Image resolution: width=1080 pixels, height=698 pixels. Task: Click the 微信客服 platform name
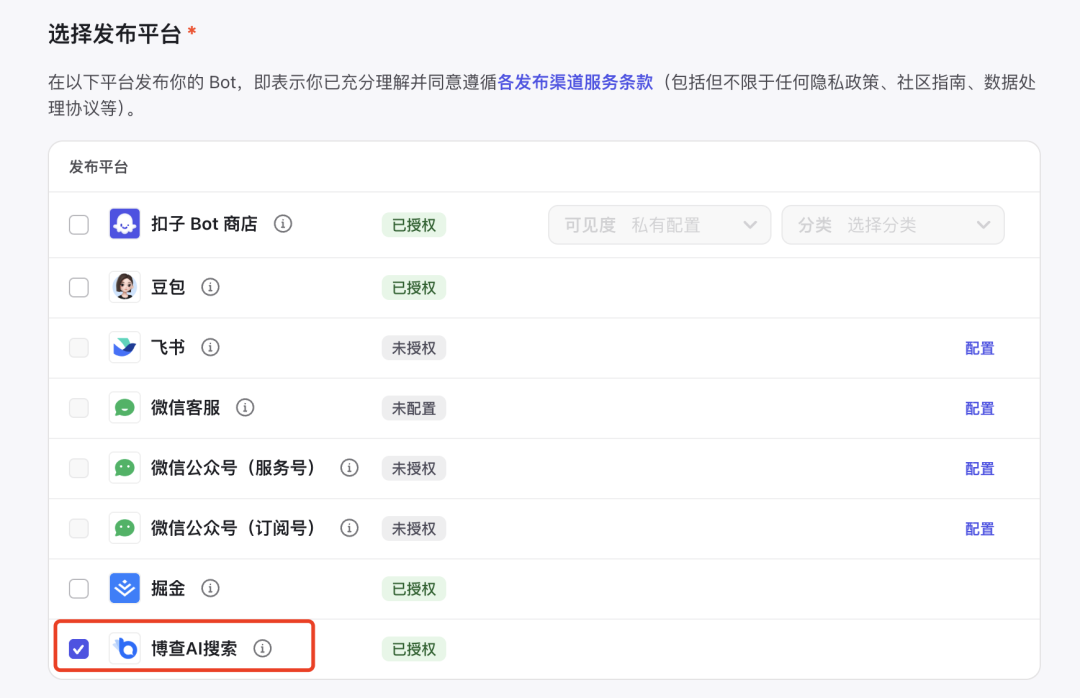[186, 408]
